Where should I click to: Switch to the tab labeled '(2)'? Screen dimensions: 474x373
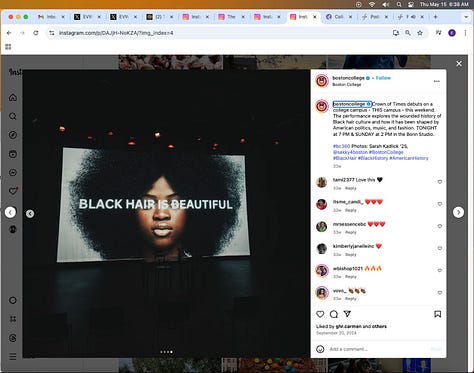[x=159, y=17]
